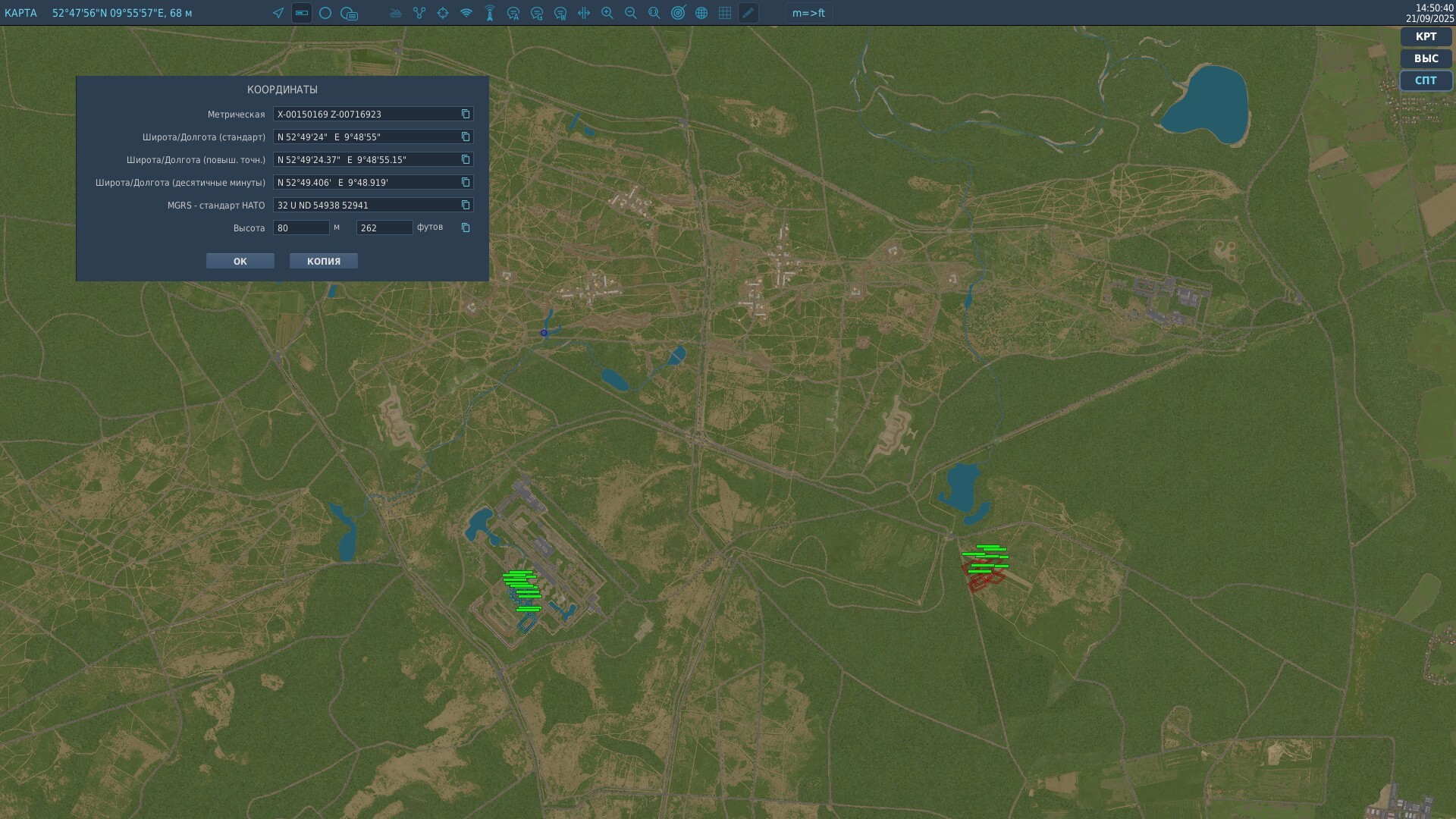Toggle the grid overlay icon
Screen dimensions: 1456x819
coord(725,13)
